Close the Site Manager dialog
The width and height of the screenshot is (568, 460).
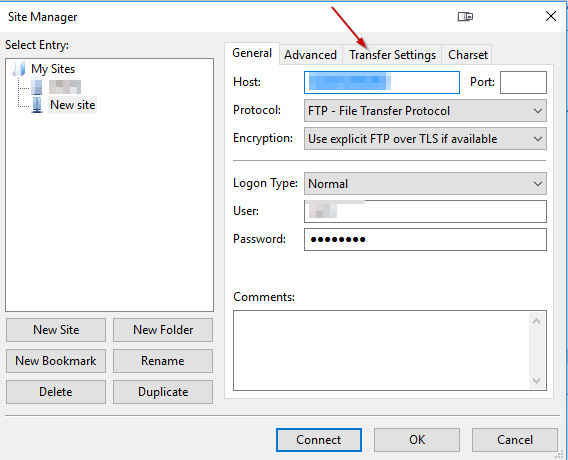[x=551, y=16]
